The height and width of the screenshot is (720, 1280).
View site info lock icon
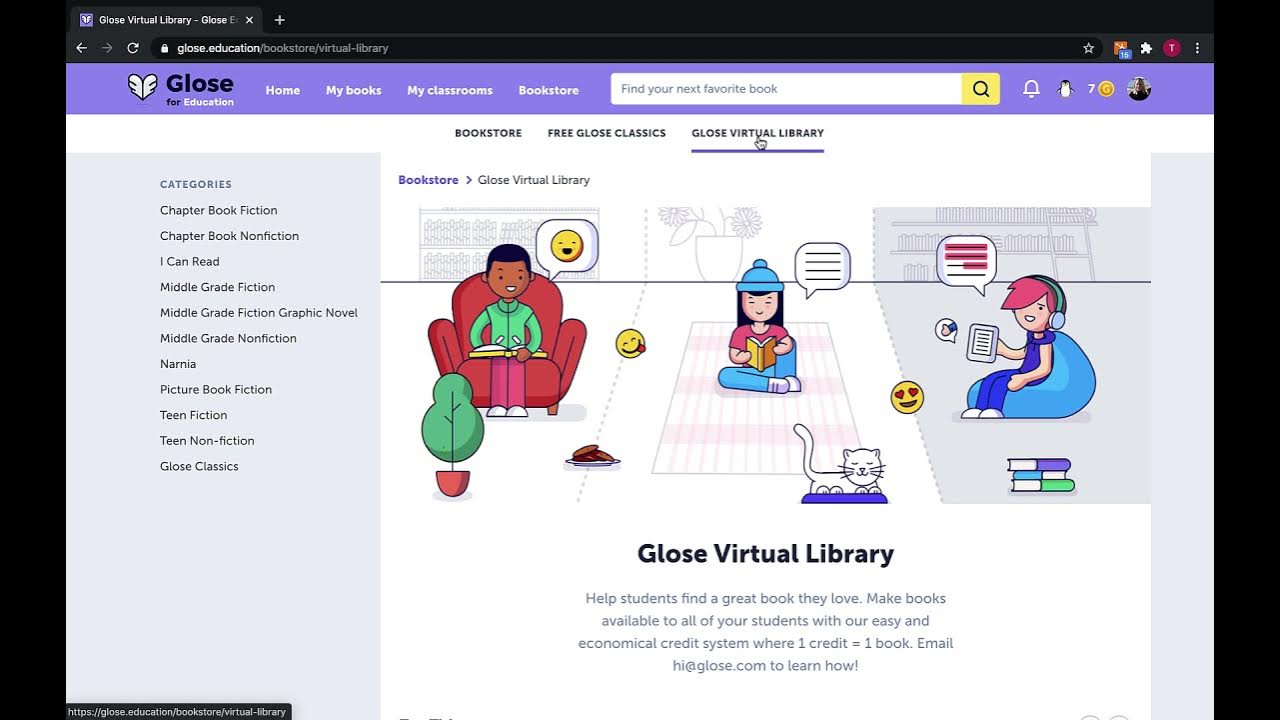click(x=164, y=48)
